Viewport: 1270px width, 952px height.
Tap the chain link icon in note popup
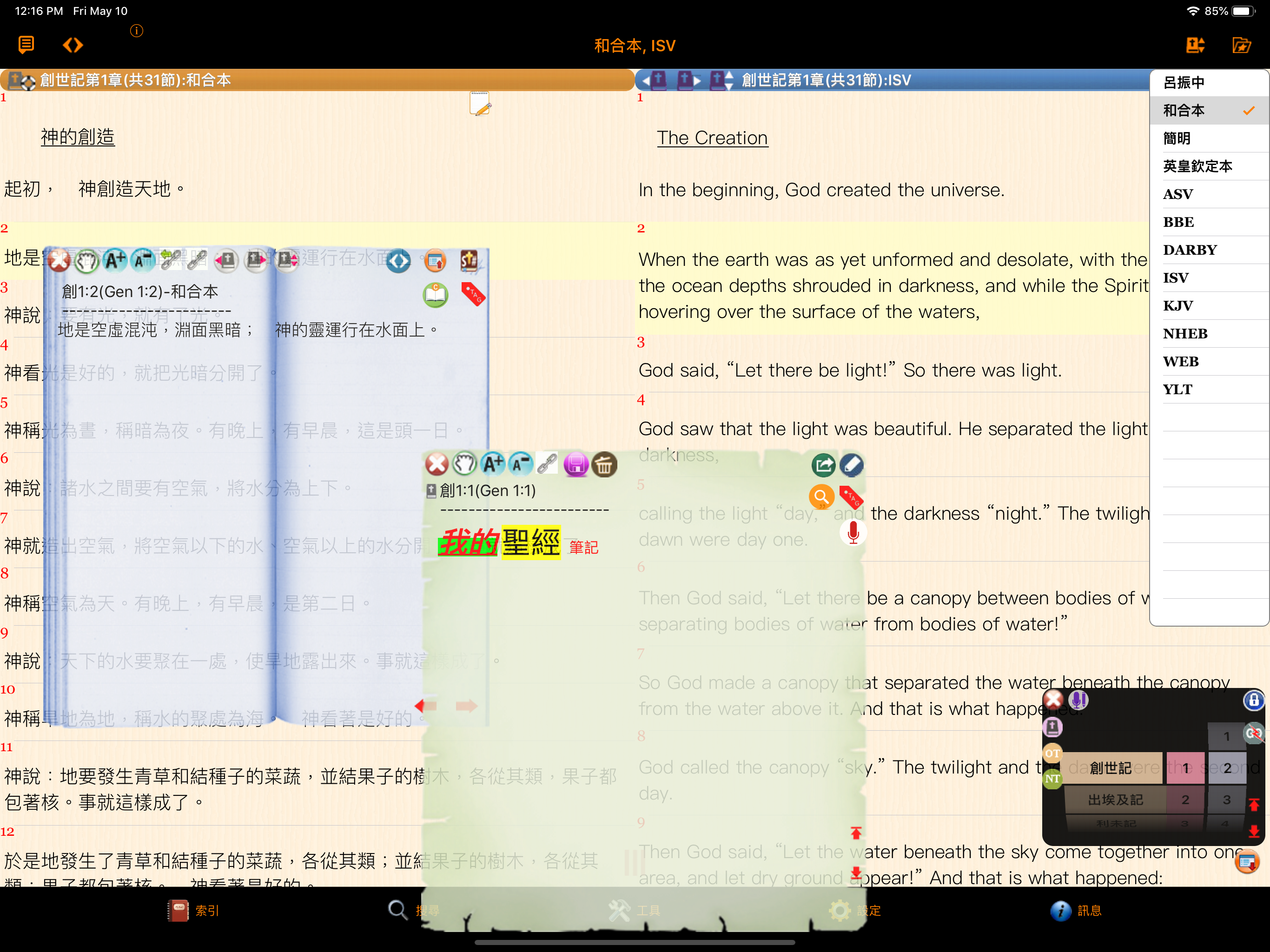point(547,463)
